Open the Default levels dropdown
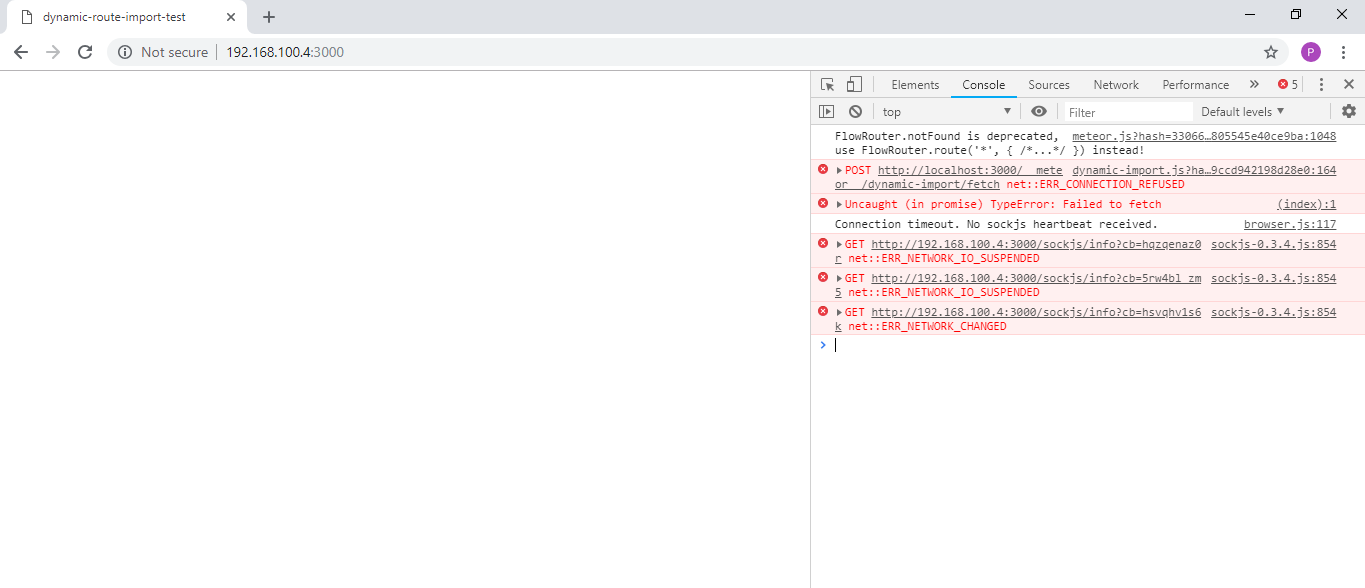This screenshot has height=588, width=1365. click(1243, 112)
